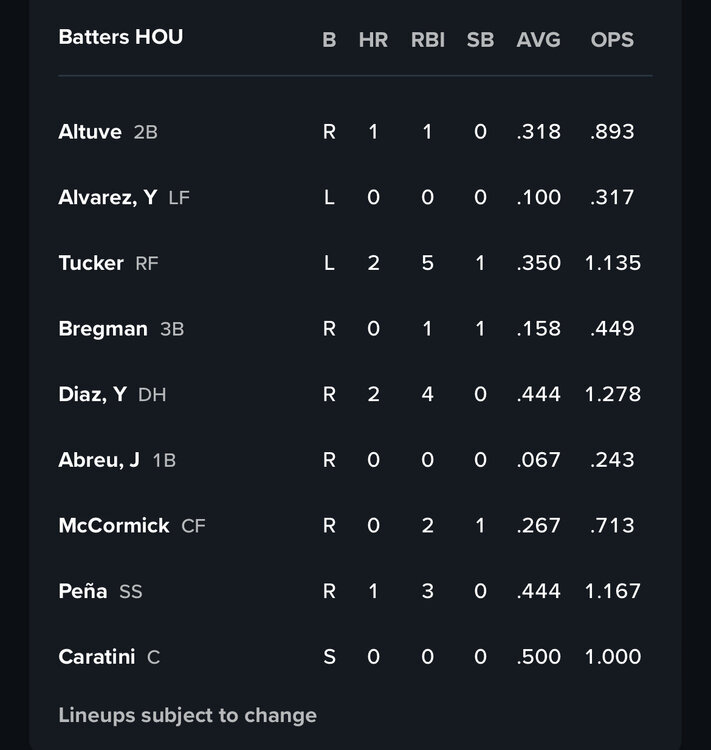This screenshot has width=711, height=750.
Task: Click Caratini's .500 batting average
Action: coord(538,657)
